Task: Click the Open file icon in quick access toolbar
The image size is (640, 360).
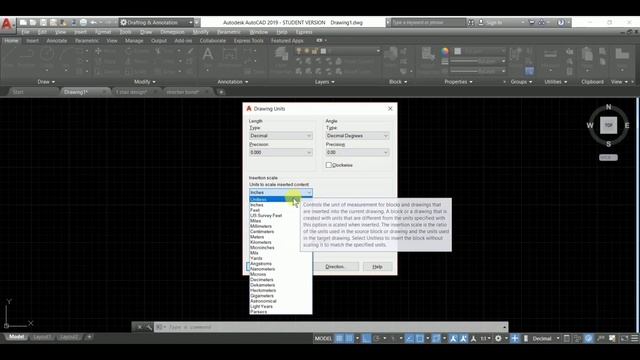Action: 33,22
